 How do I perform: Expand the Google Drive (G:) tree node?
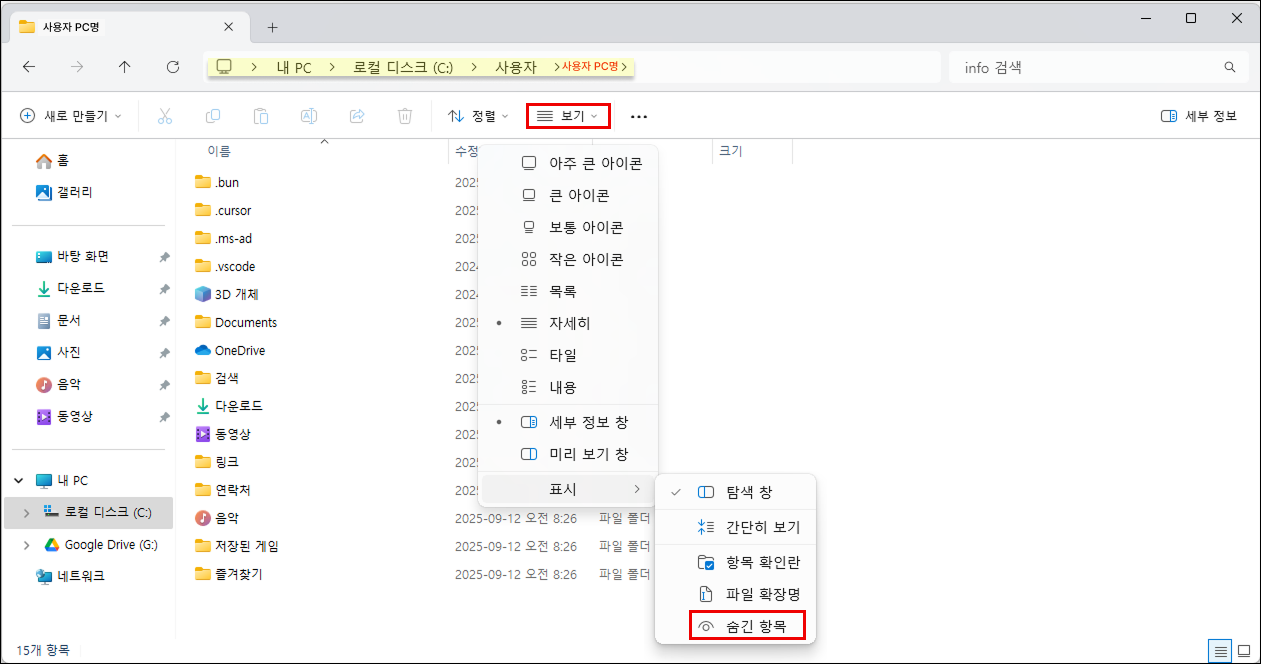pos(27,545)
